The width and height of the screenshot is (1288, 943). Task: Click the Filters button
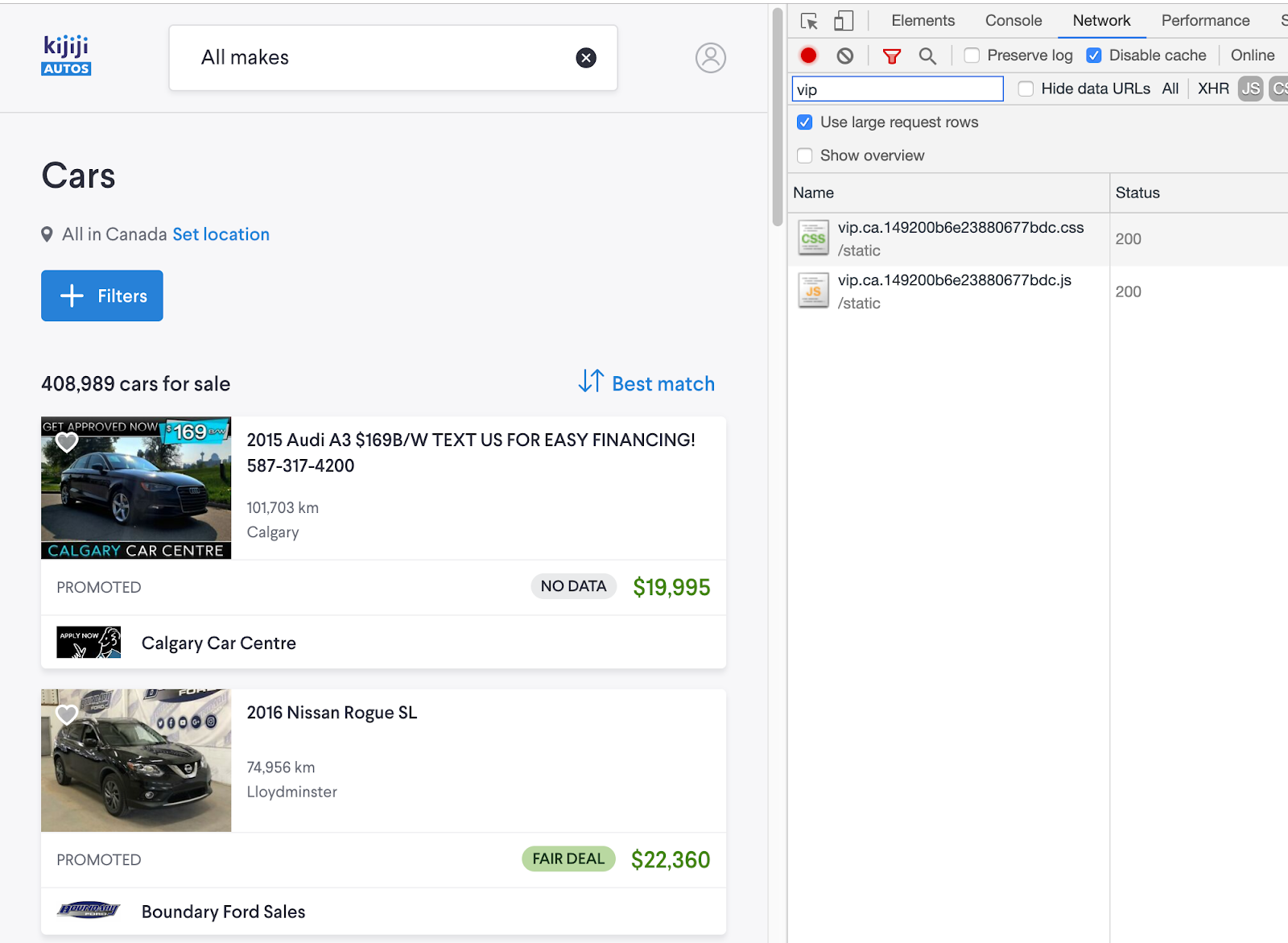click(x=102, y=296)
